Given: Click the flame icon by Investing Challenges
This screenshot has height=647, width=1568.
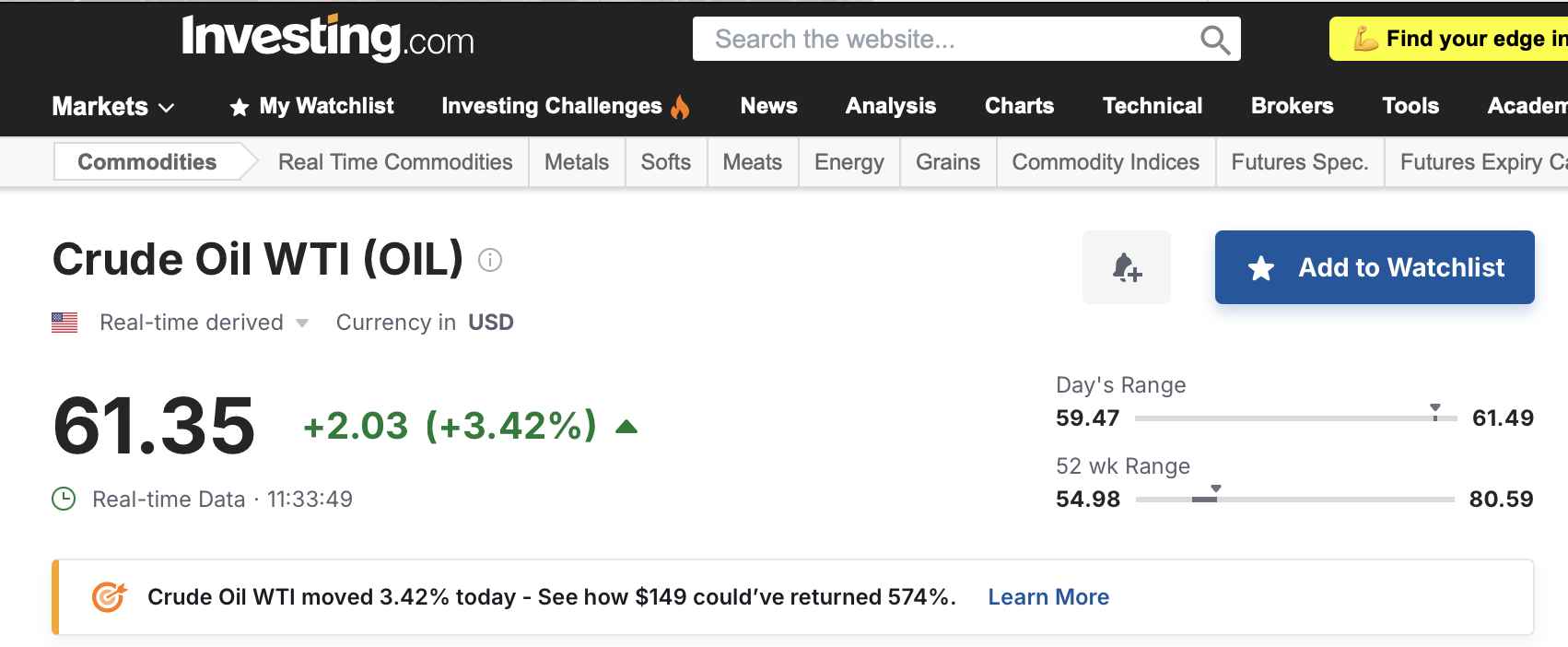Looking at the screenshot, I should click(x=681, y=107).
